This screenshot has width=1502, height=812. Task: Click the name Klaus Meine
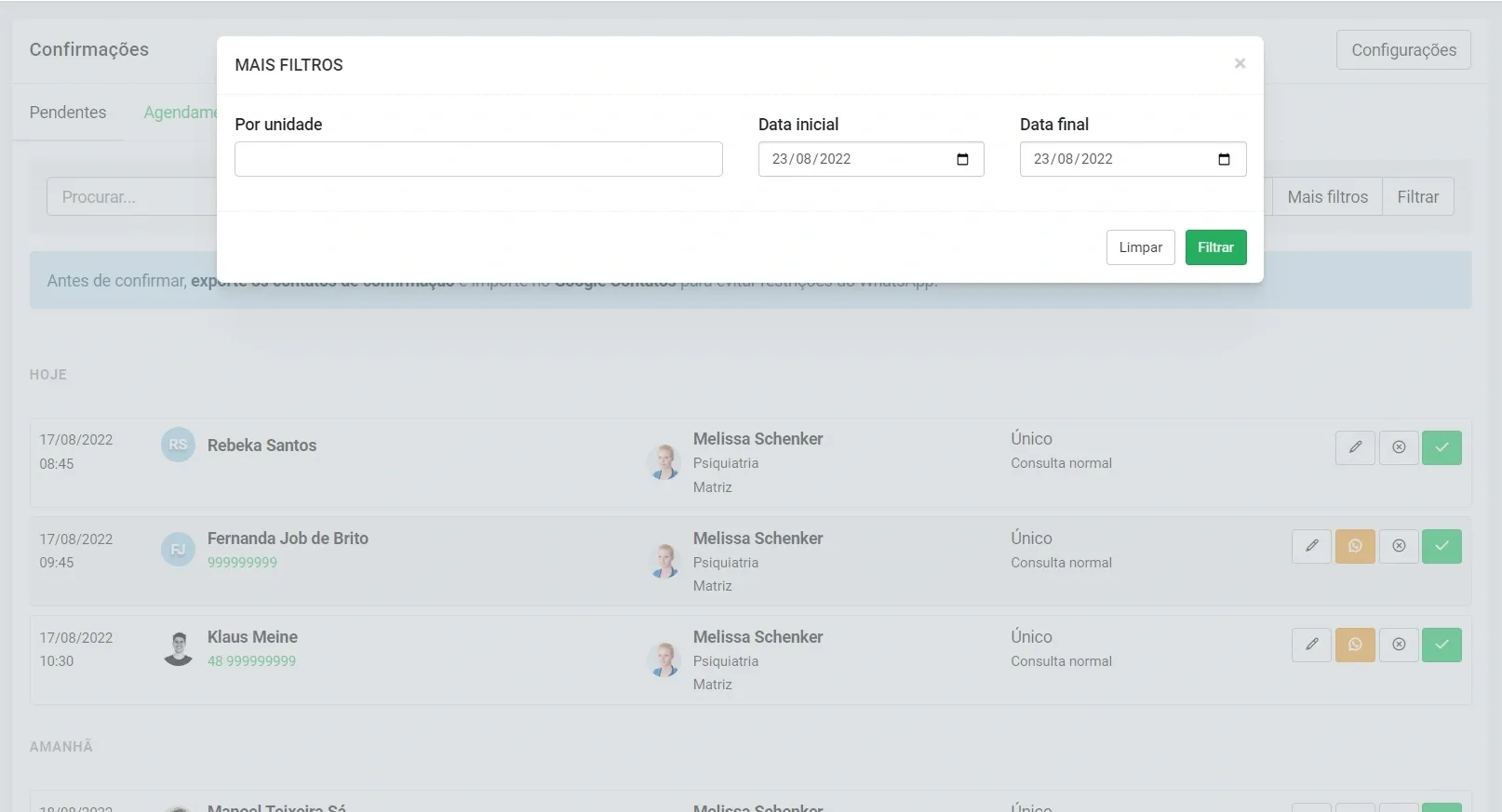pos(252,637)
